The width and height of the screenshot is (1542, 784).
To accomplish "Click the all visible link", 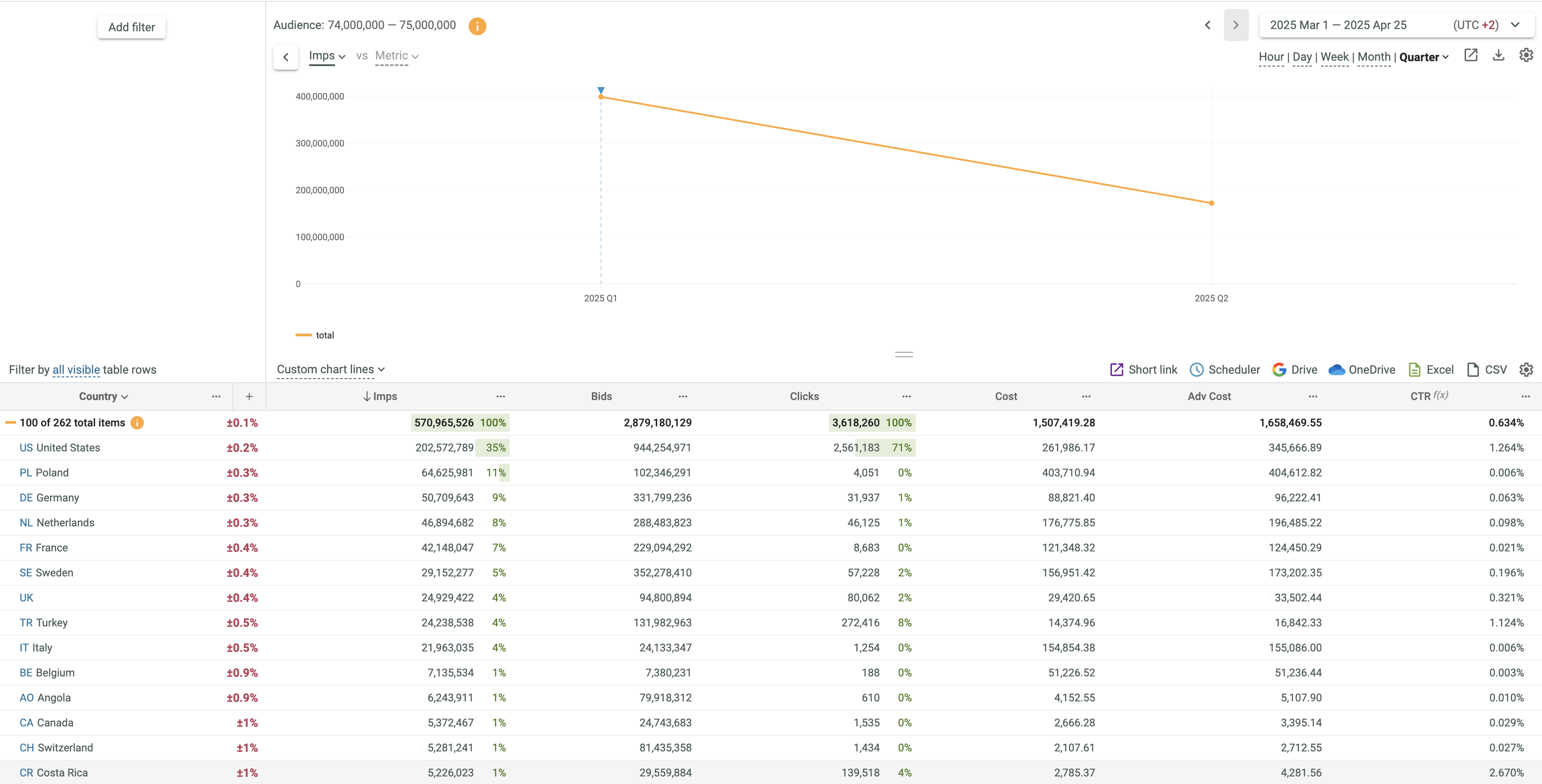I will [x=76, y=370].
